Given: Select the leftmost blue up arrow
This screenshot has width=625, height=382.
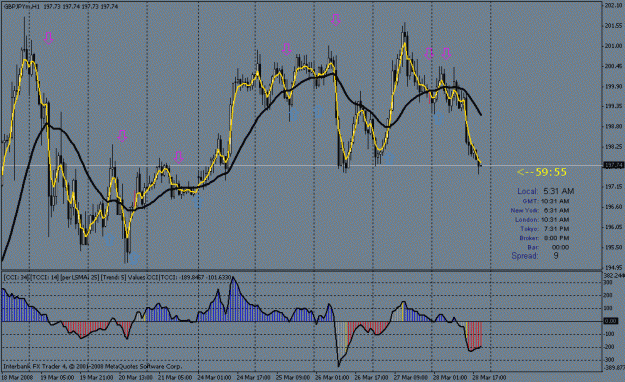Looking at the screenshot, I should click(109, 240).
